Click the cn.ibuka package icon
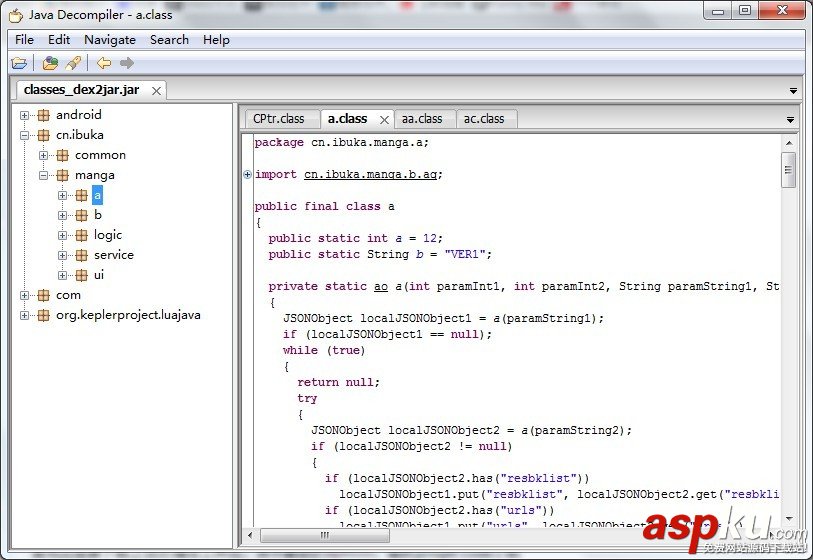This screenshot has width=813, height=560. point(44,135)
